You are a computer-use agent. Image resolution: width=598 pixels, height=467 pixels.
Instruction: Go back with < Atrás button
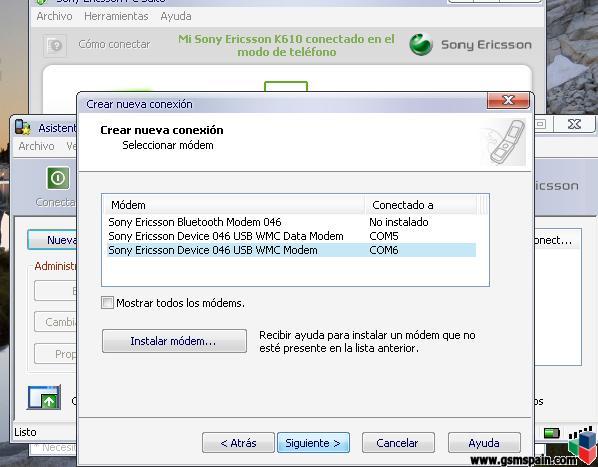coord(238,443)
